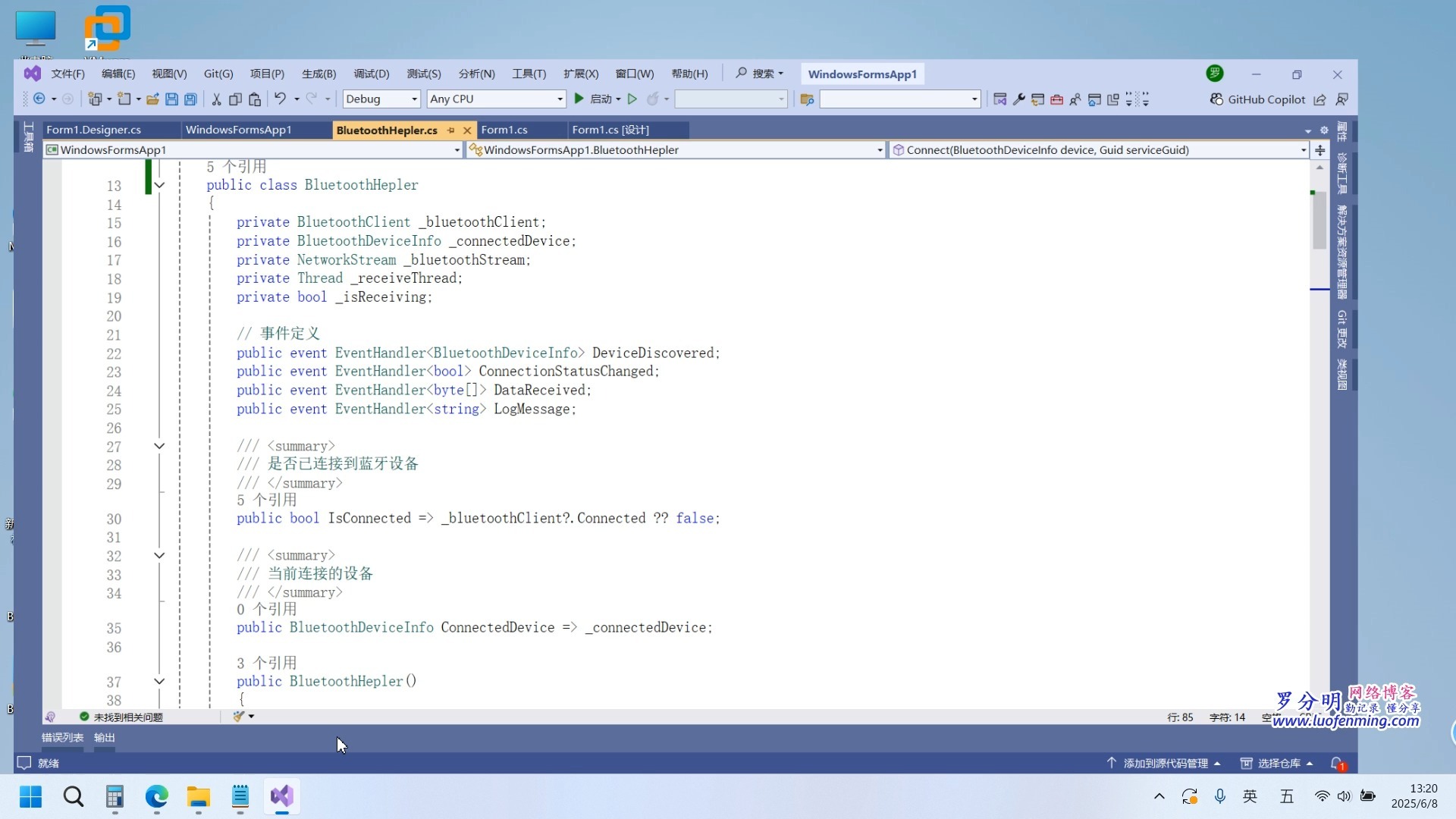This screenshot has width=1456, height=819.
Task: Save all open files
Action: [x=190, y=99]
